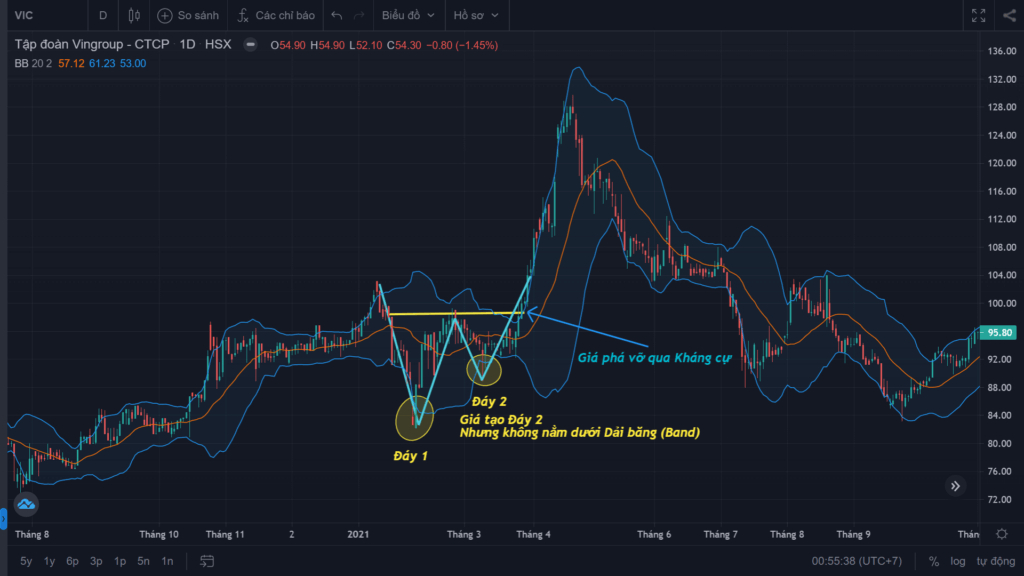
Task: Click the current price label 95.80
Action: (x=1000, y=332)
